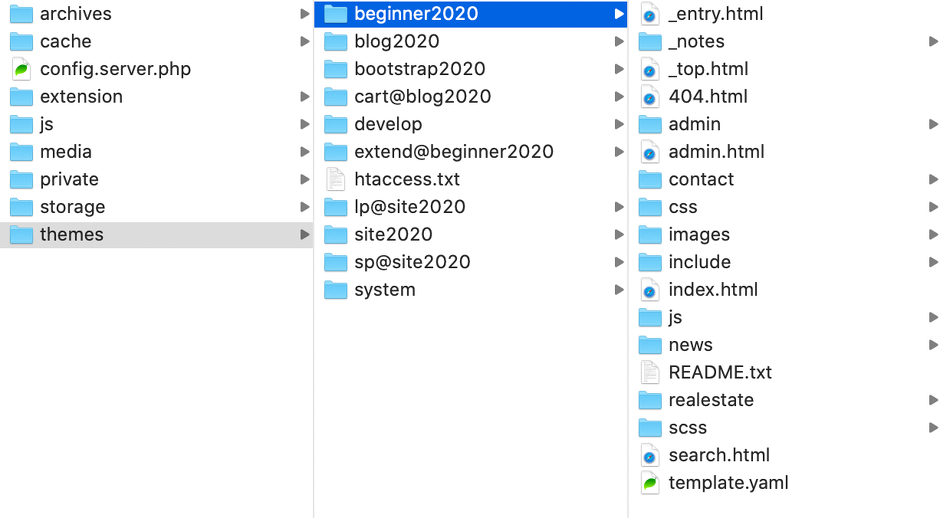Click the index.html Safari document icon
The image size is (940, 518).
pos(650,290)
